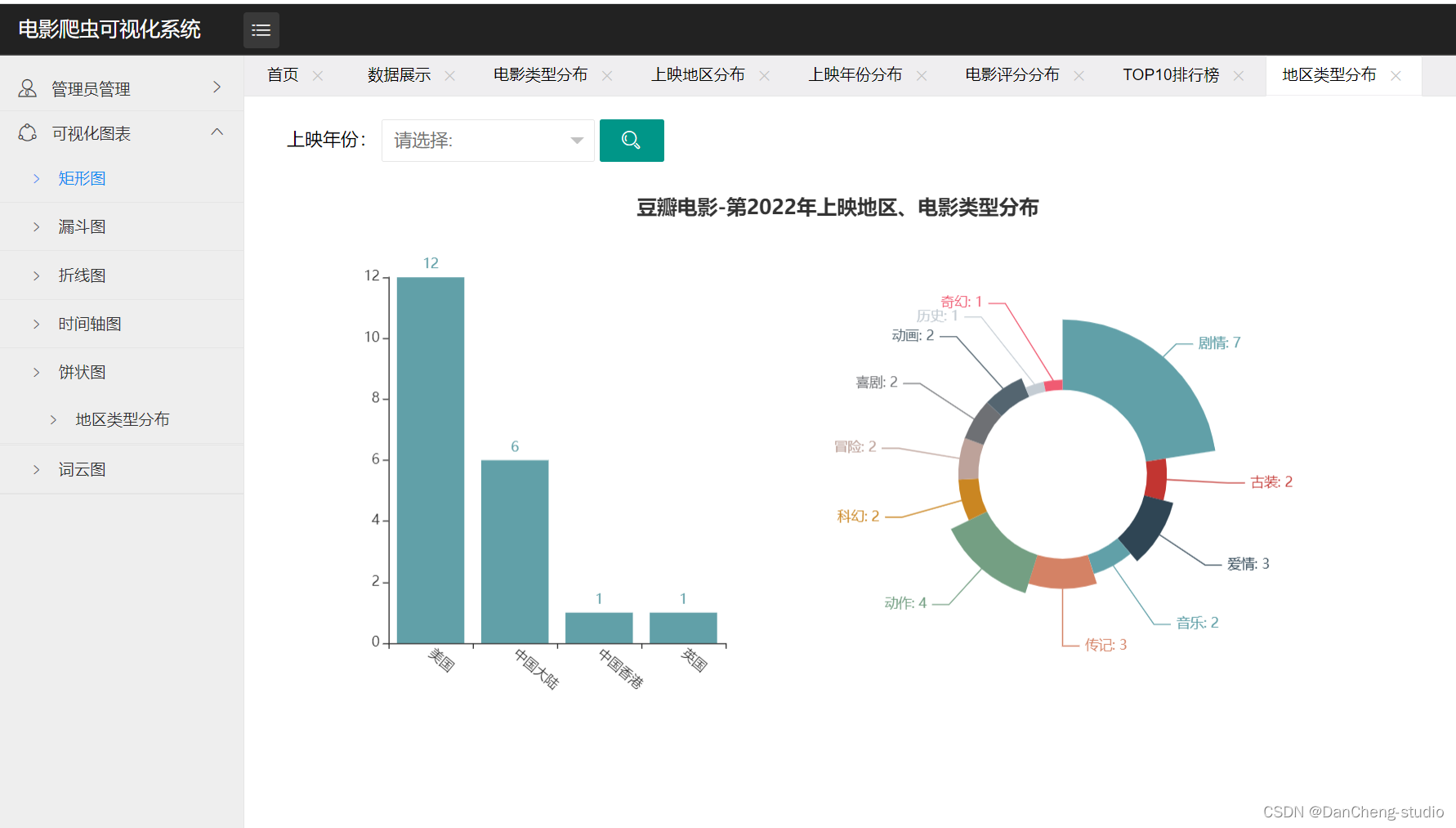
Task: Click the 可视化图表 chart icon
Action: (x=28, y=132)
